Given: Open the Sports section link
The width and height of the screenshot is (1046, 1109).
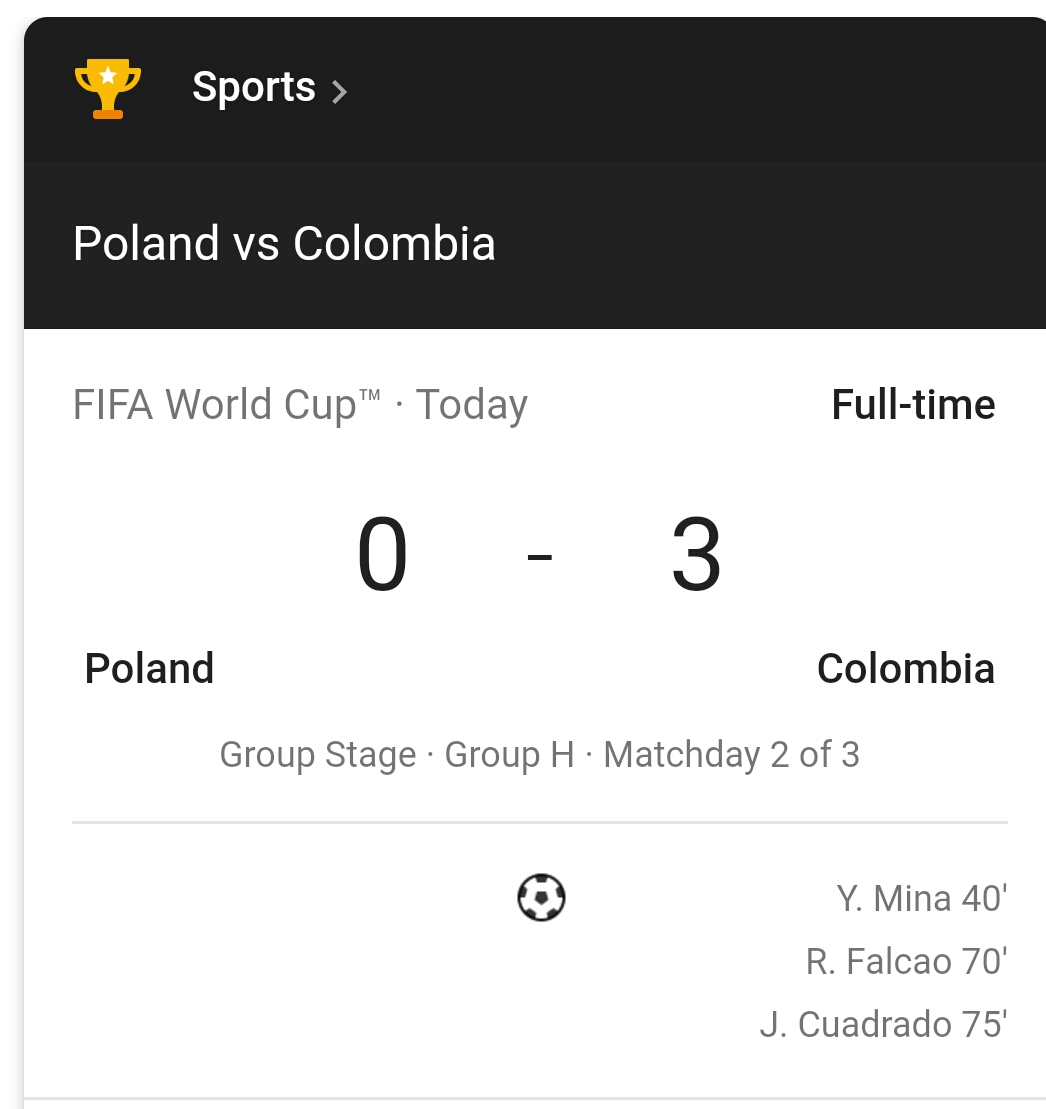Looking at the screenshot, I should (x=253, y=88).
